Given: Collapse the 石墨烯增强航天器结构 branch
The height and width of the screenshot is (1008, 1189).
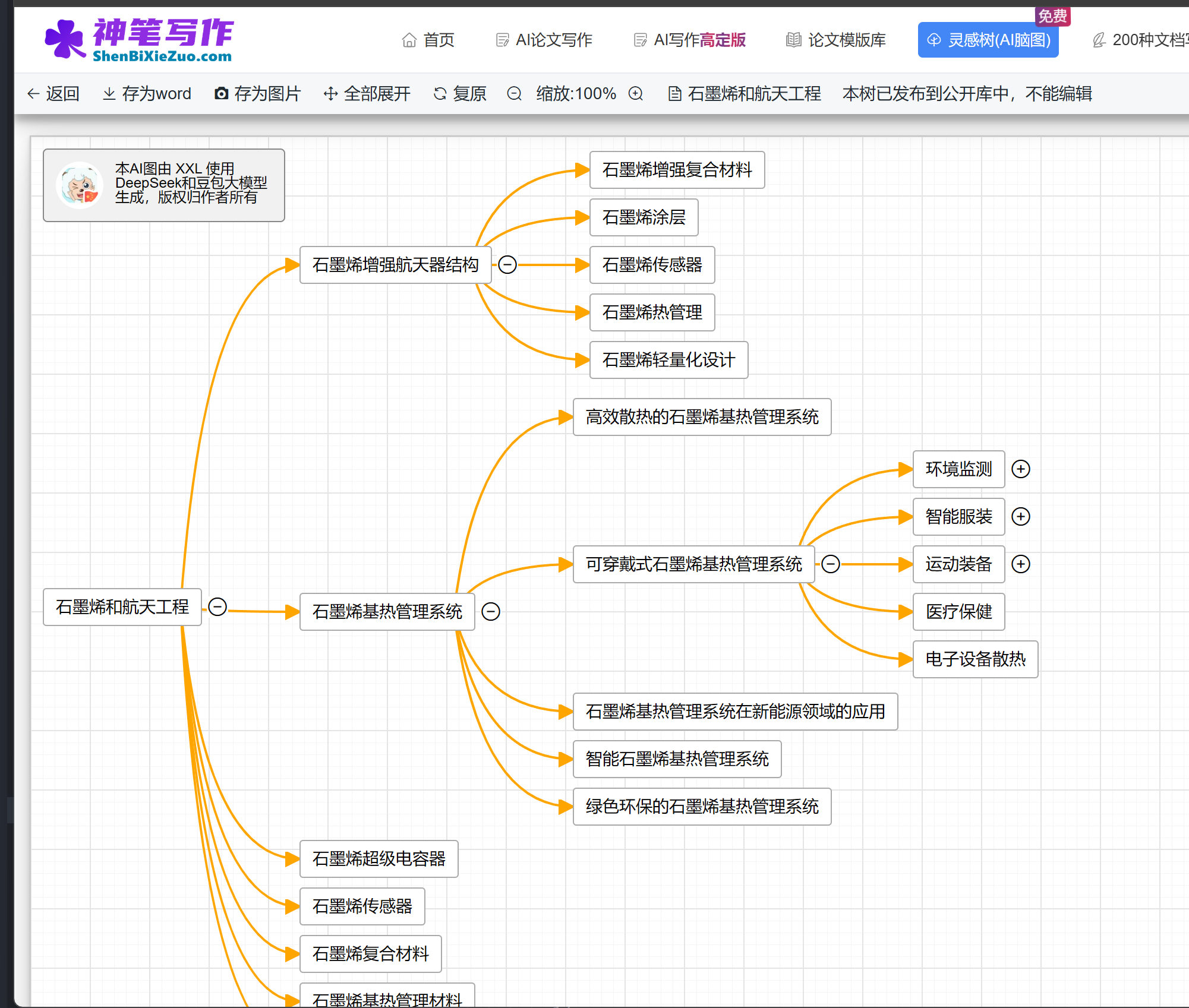Looking at the screenshot, I should coord(507,265).
